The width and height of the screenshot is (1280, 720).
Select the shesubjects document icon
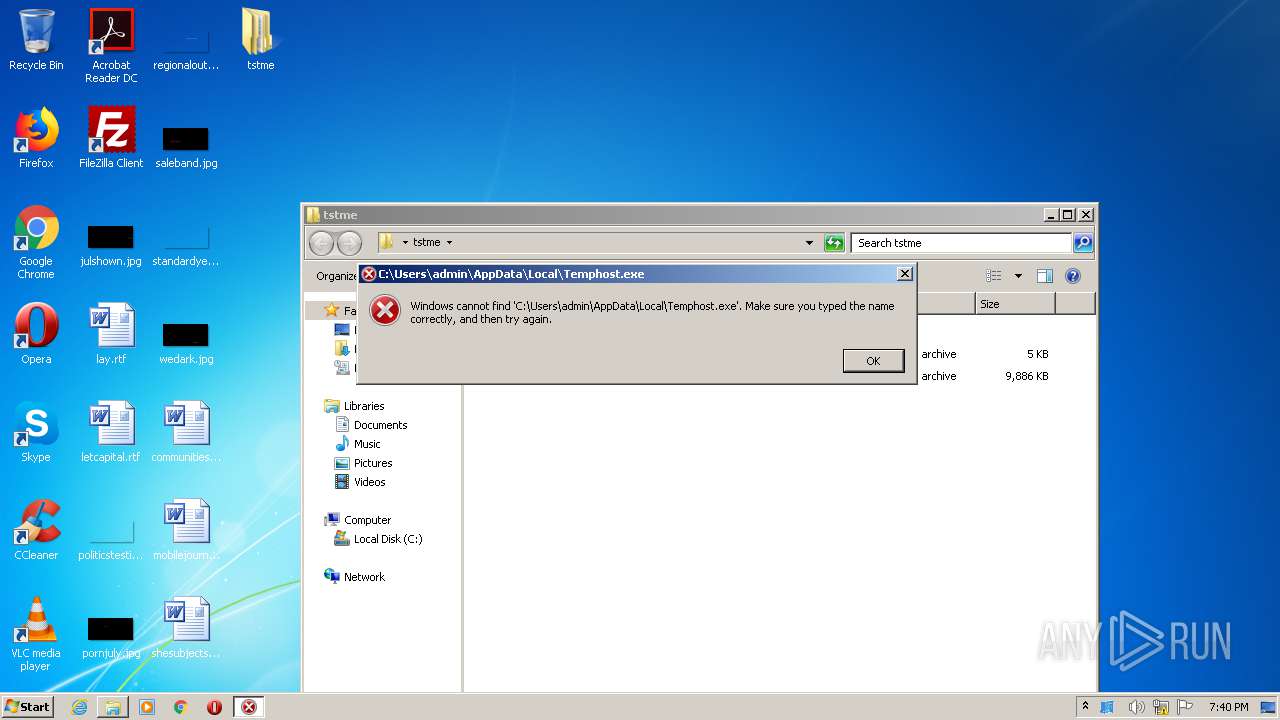click(x=186, y=628)
